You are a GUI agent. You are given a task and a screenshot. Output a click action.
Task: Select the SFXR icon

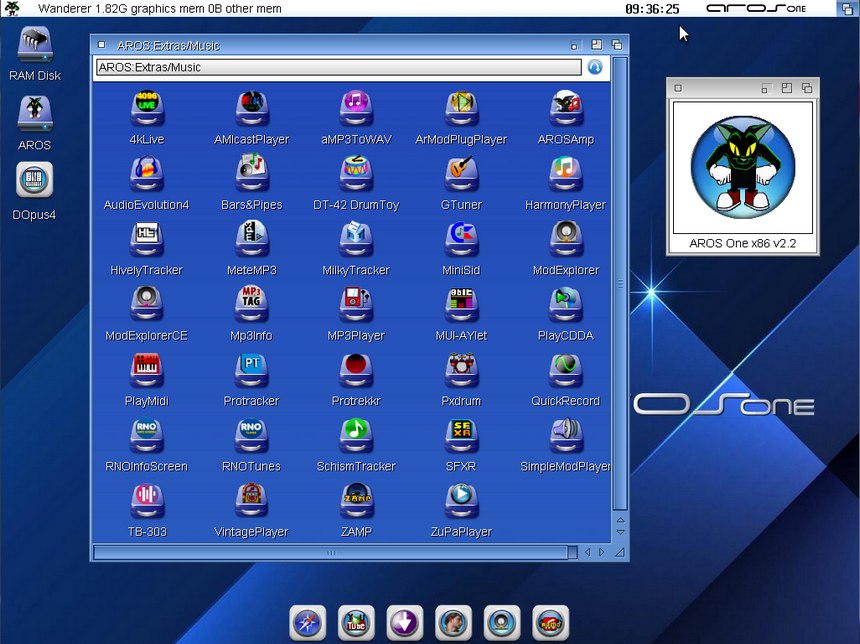(460, 436)
